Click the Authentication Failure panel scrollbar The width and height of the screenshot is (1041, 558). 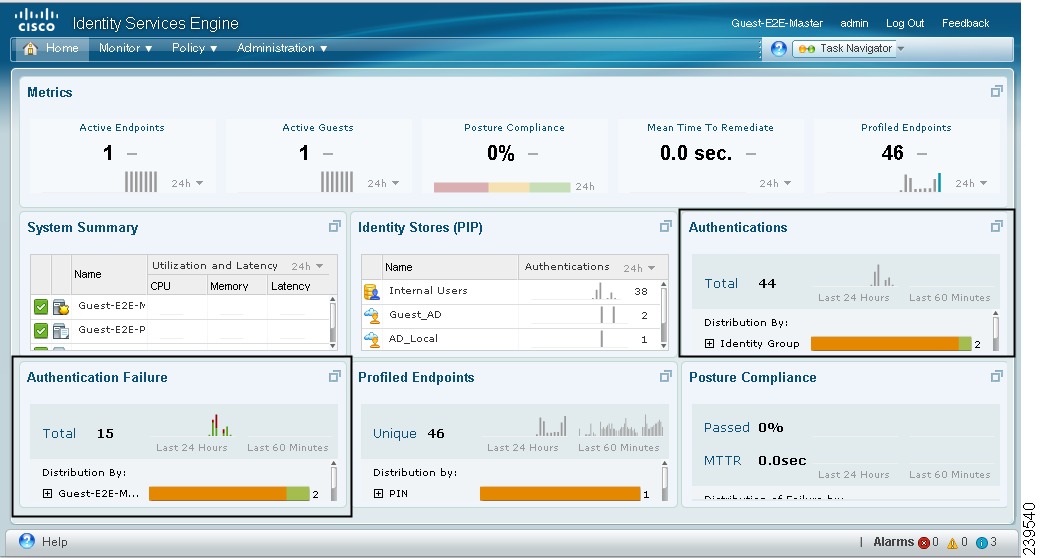click(333, 482)
